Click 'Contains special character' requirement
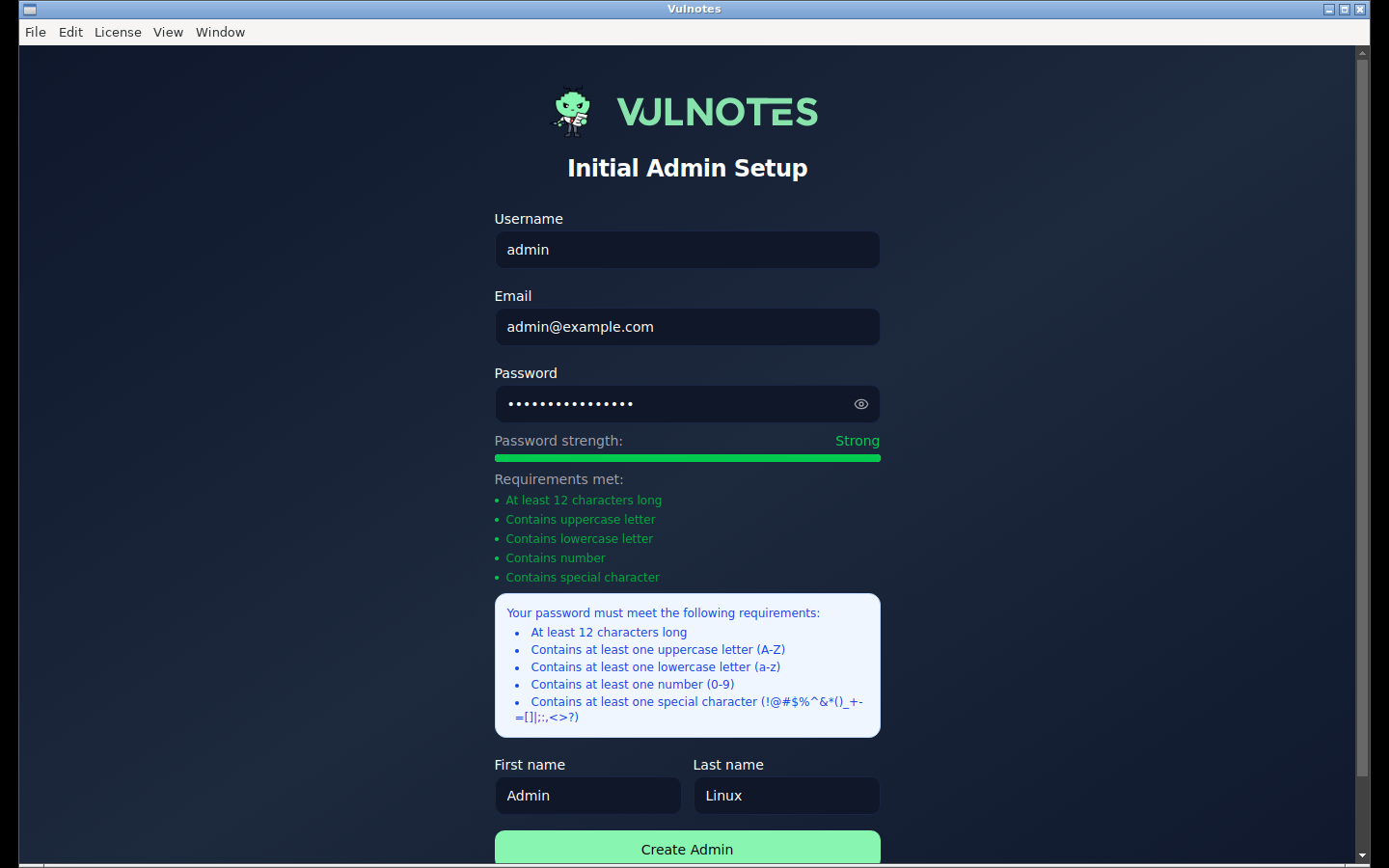1389x868 pixels. click(x=583, y=578)
